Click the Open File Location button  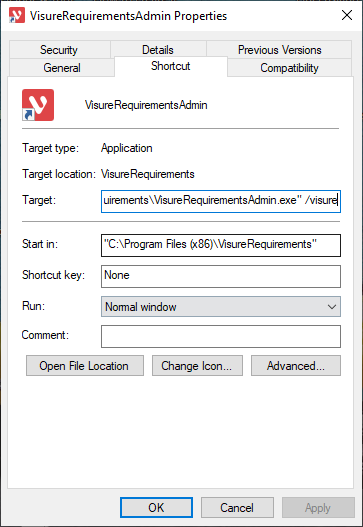85,366
